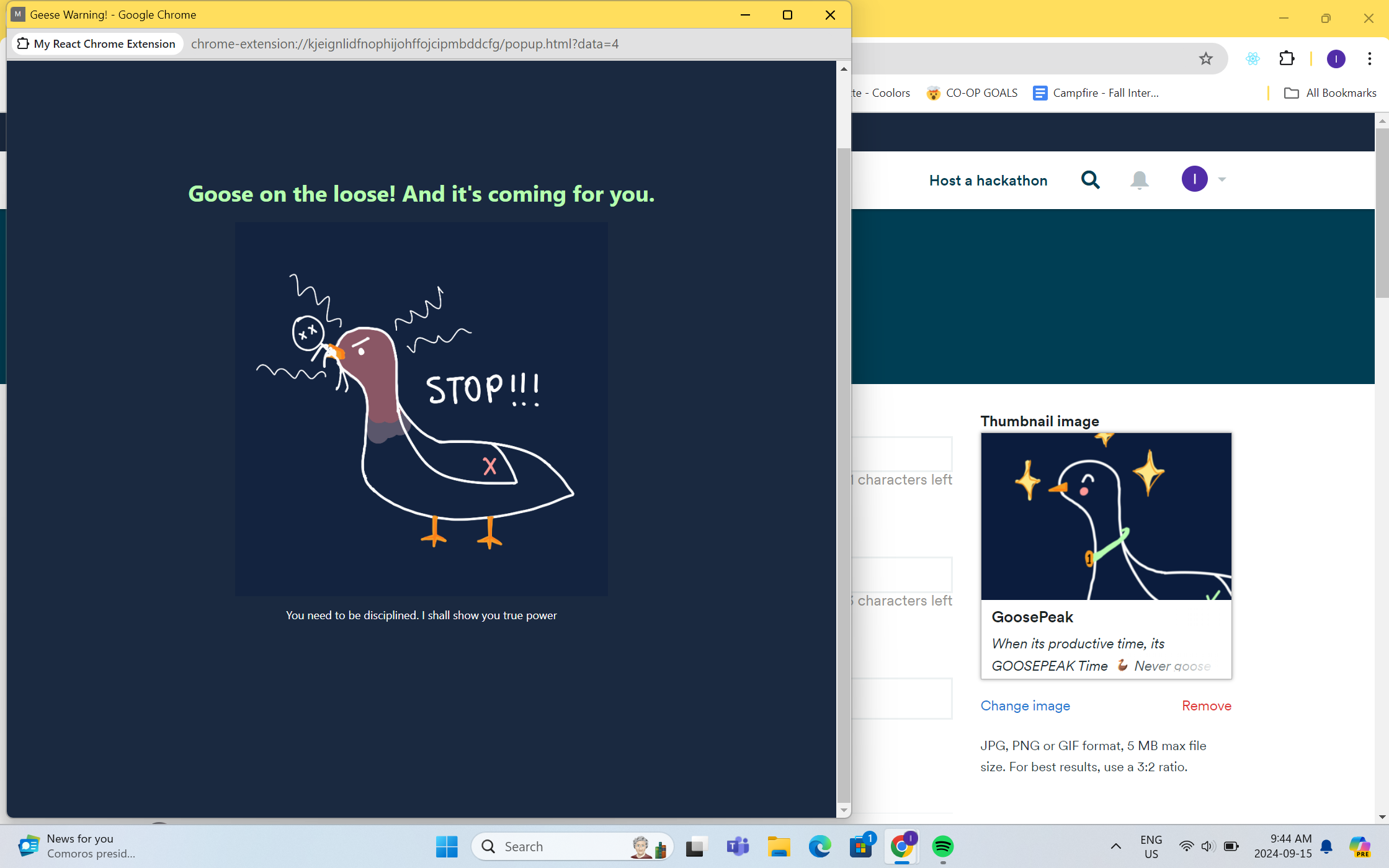Screen dimensions: 1389x868
Task: Open the CO-OP GOALS bookmark
Action: tap(972, 93)
